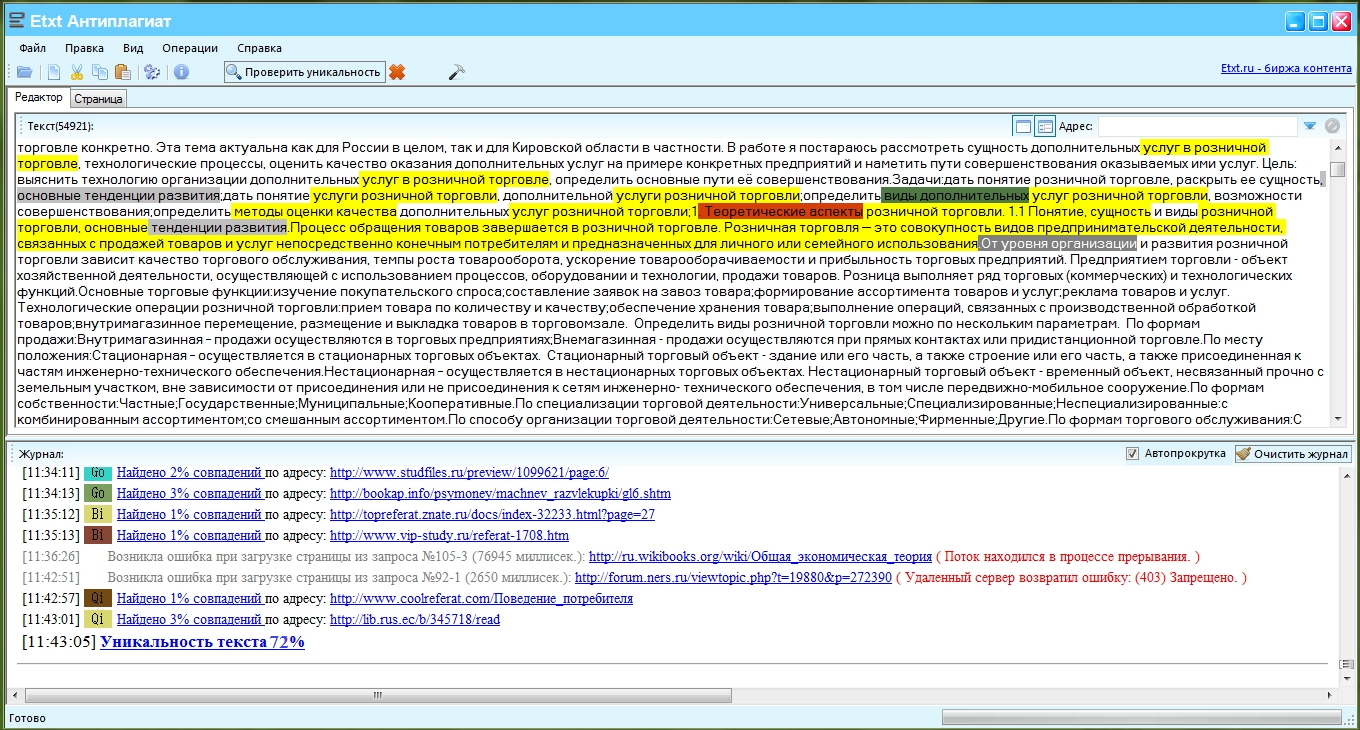Click Найдено 1% совпадений for topreferat
This screenshot has width=1360, height=730.
[x=189, y=515]
